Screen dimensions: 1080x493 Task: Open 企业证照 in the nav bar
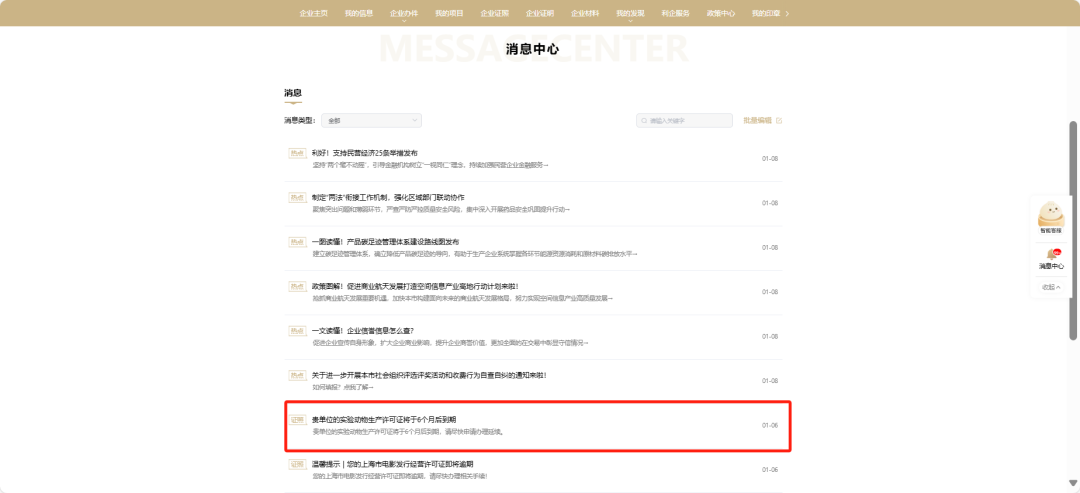[x=495, y=13]
